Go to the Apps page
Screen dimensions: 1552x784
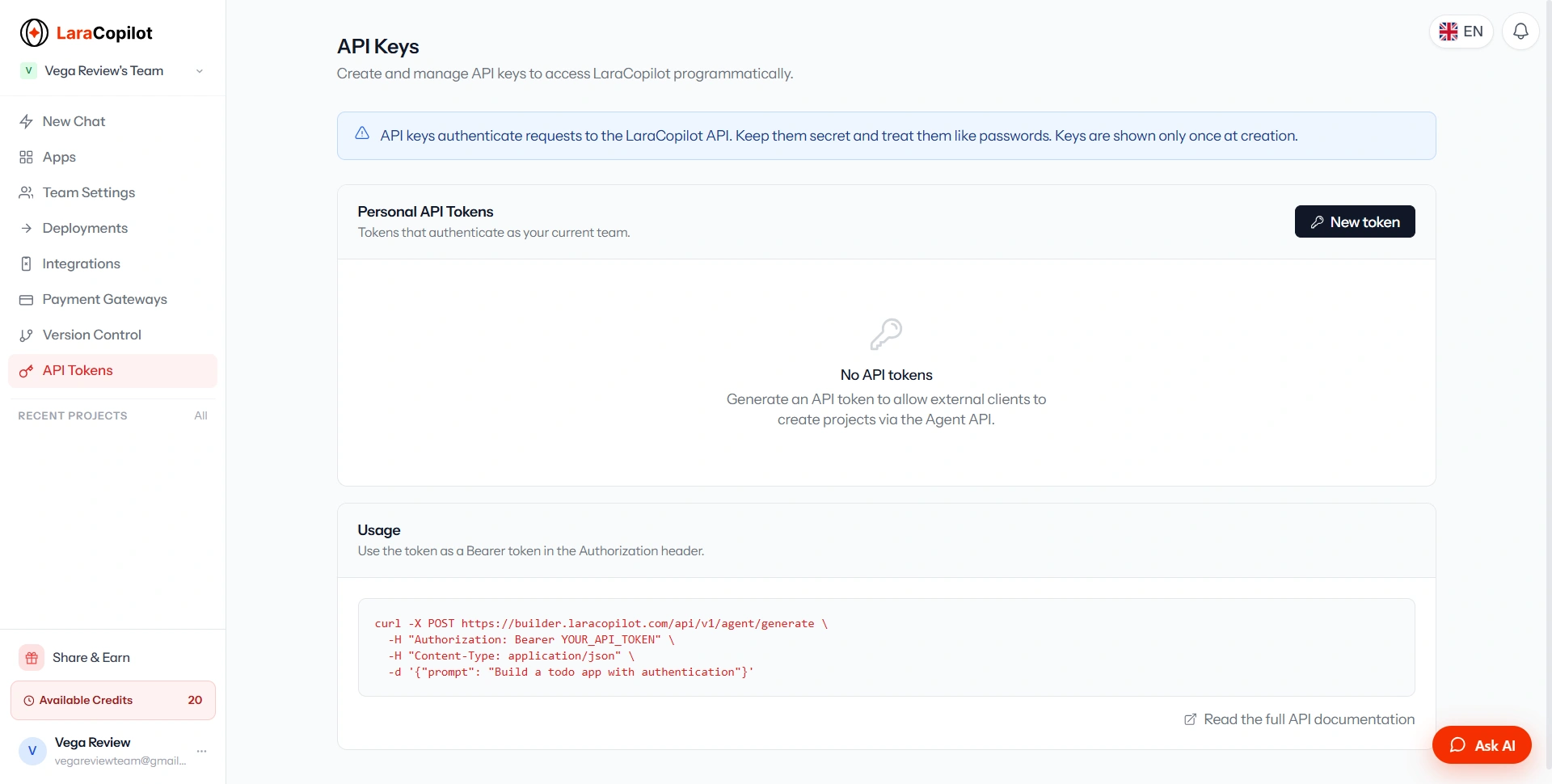coord(112,157)
